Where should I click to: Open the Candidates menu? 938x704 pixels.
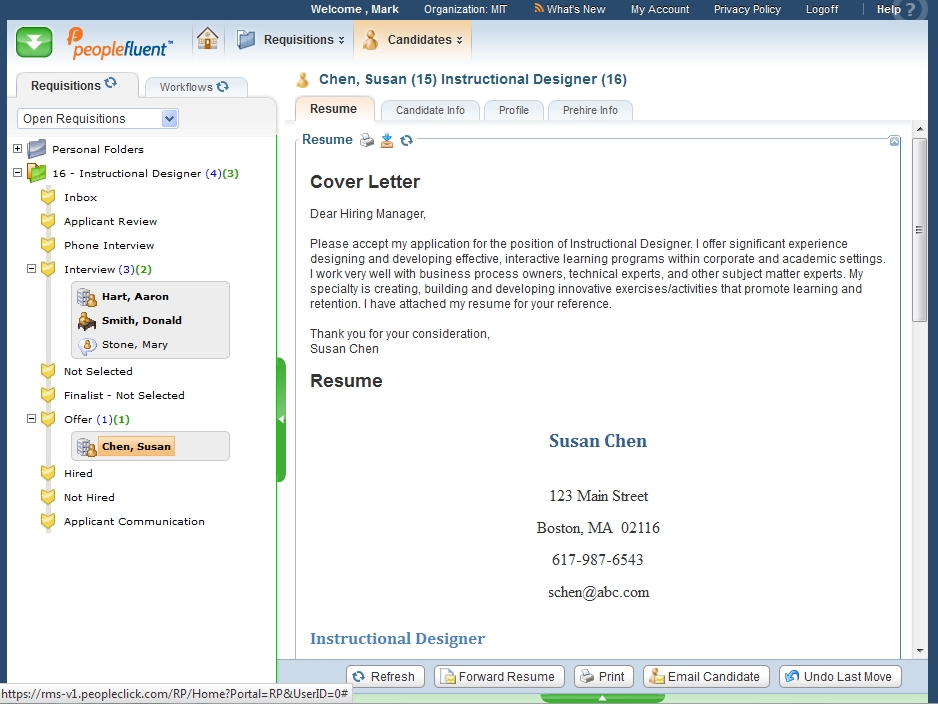(x=414, y=40)
